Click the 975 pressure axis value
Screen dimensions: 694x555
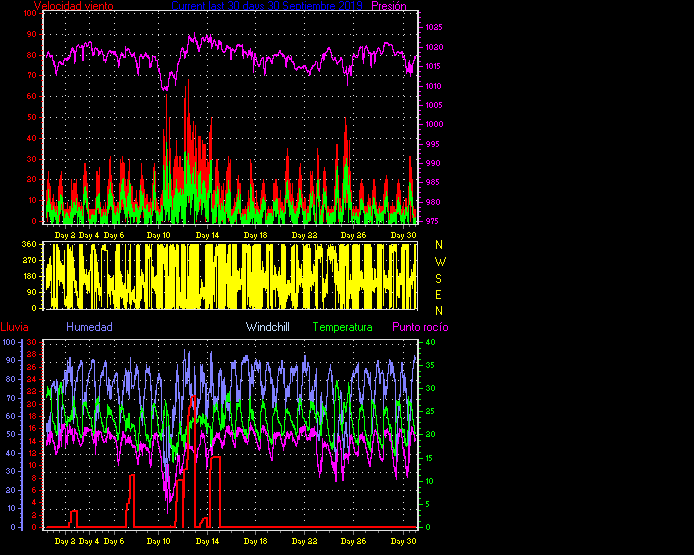point(432,221)
